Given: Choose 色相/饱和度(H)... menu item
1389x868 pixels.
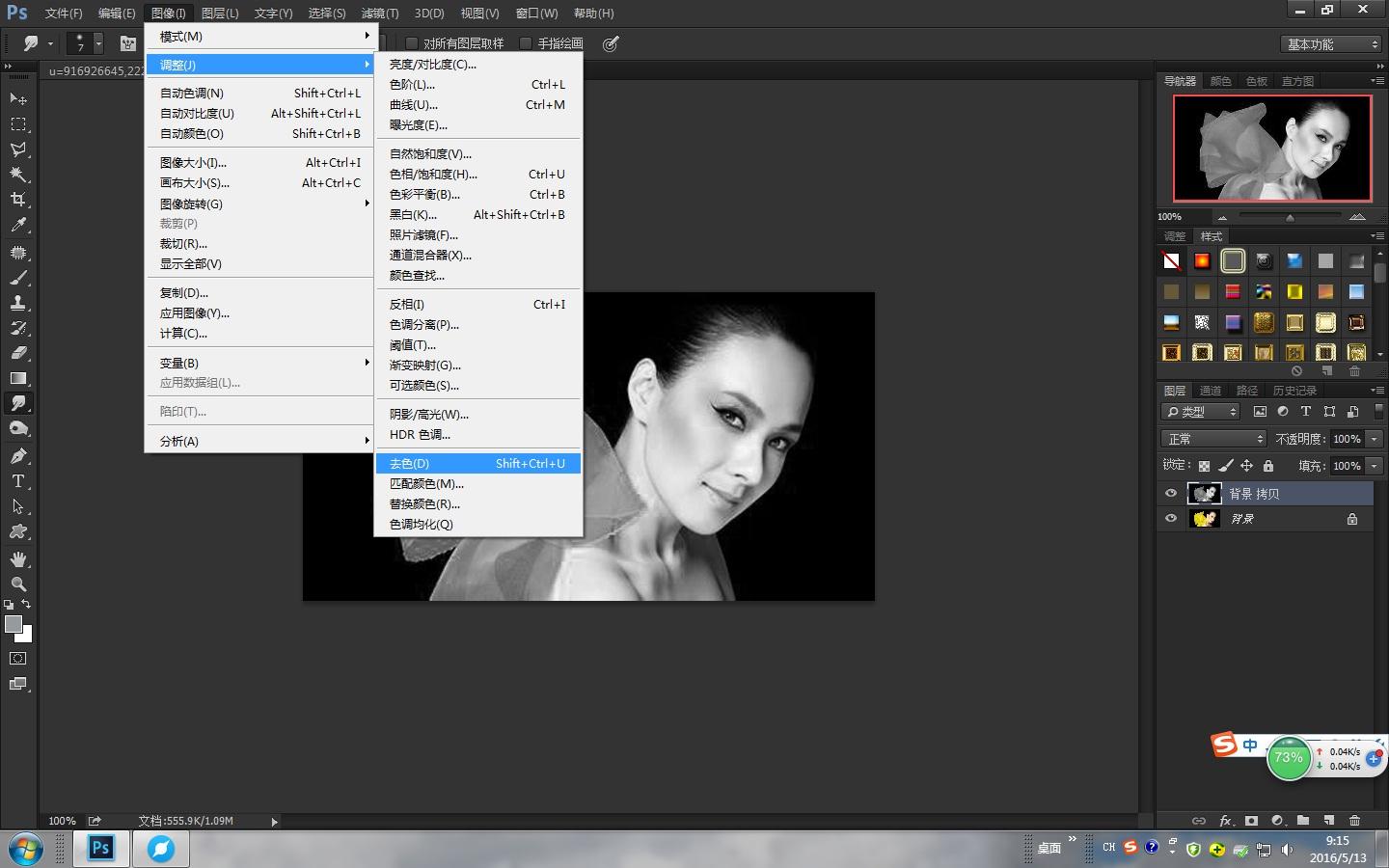Looking at the screenshot, I should 477,175.
